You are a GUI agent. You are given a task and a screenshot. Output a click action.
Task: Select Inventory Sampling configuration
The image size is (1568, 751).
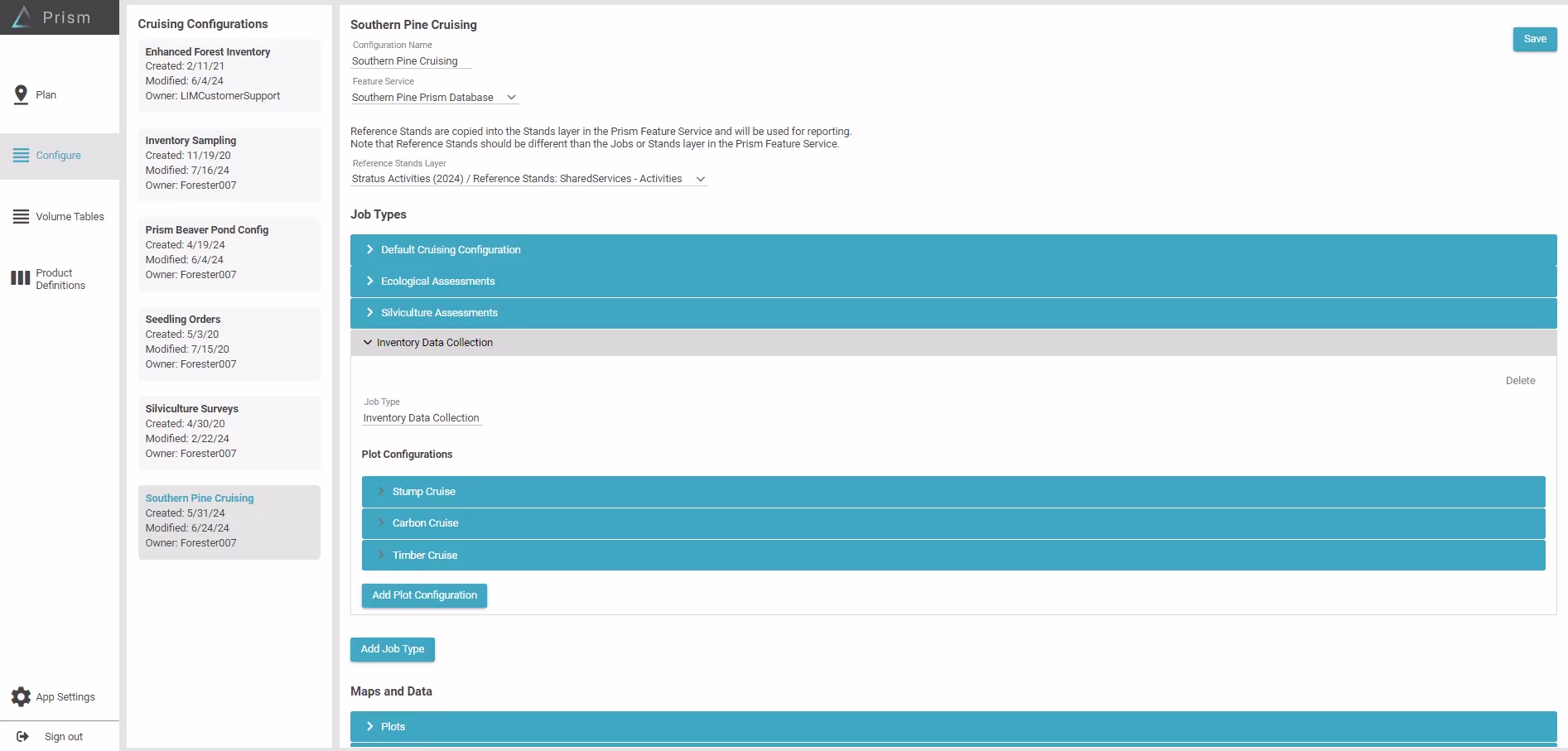tap(229, 164)
